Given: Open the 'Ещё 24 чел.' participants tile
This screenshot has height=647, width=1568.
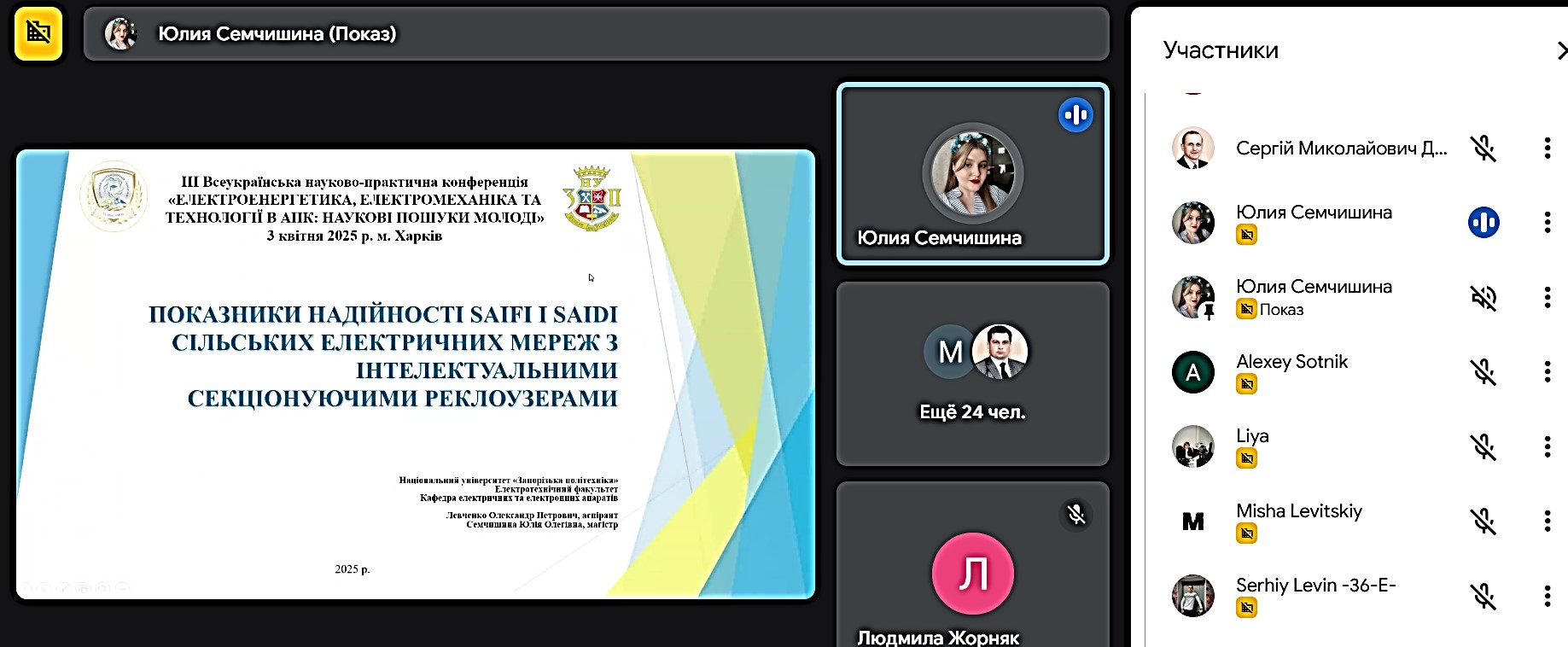Looking at the screenshot, I should (972, 374).
